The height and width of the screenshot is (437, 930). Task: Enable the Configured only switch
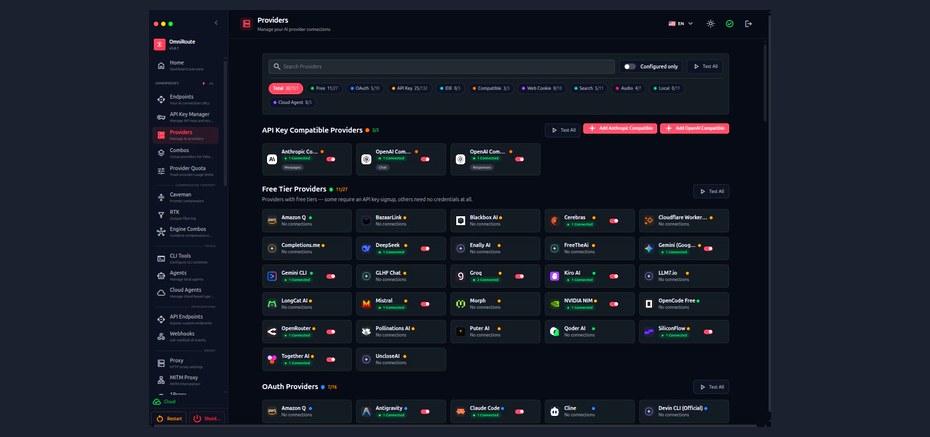tap(629, 66)
